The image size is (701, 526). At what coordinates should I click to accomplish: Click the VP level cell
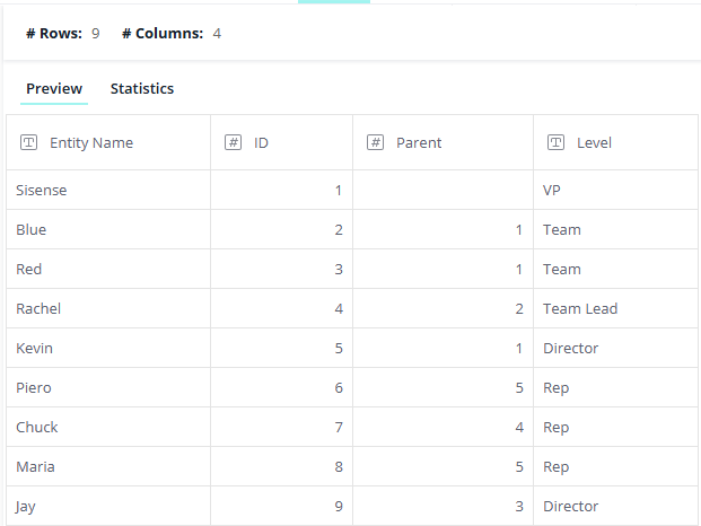(x=551, y=190)
